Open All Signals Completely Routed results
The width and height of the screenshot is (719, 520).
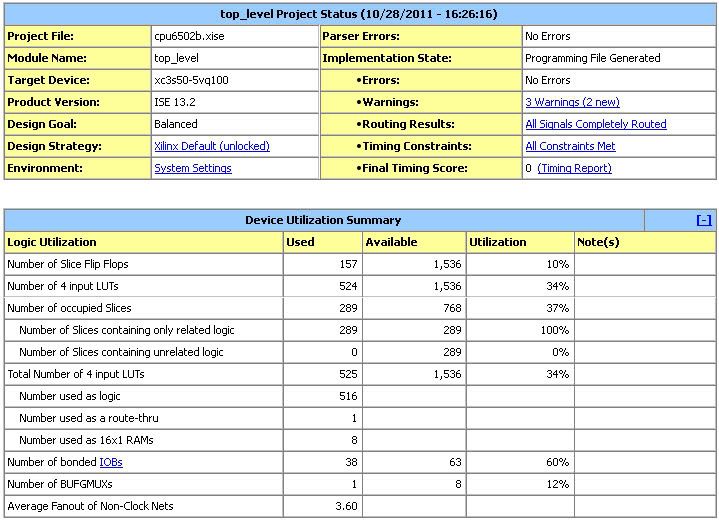point(595,124)
